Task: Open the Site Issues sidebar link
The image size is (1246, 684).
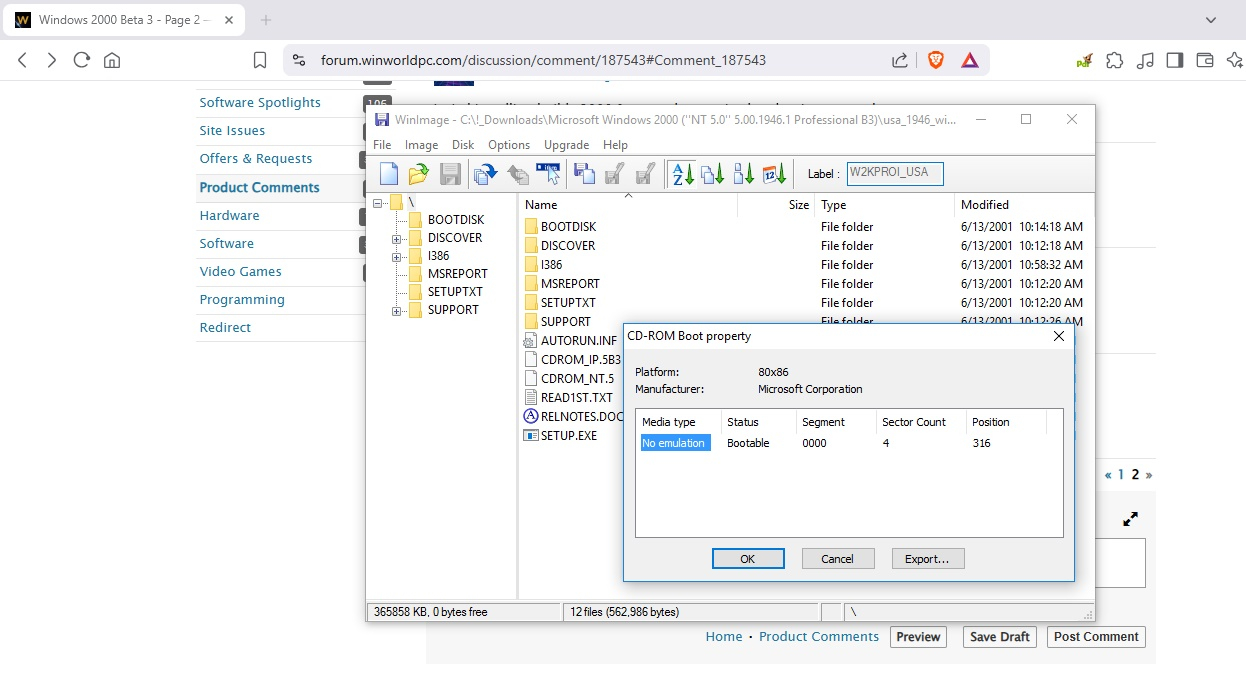Action: (x=232, y=130)
